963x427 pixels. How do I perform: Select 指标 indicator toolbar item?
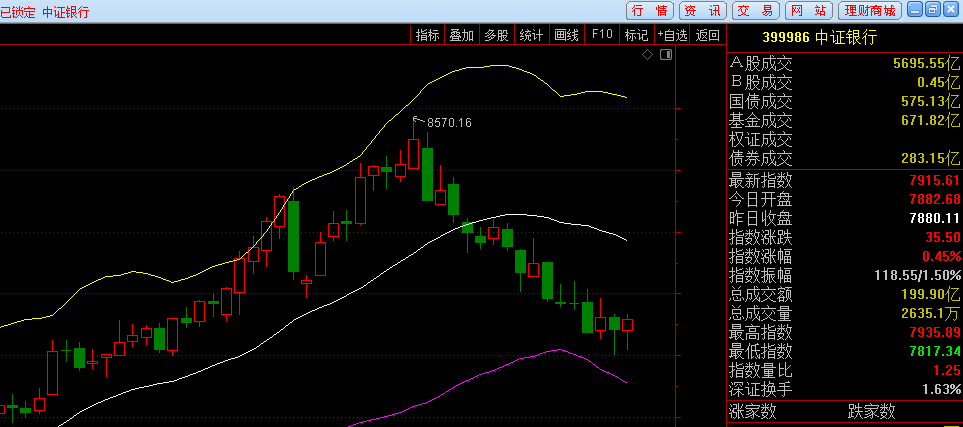click(x=428, y=35)
